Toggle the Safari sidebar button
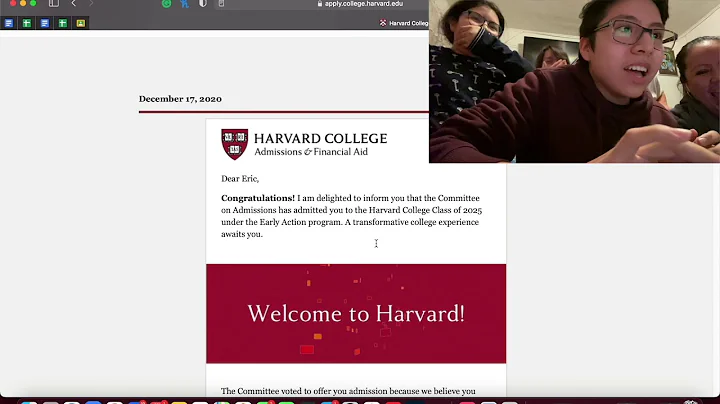 (x=54, y=4)
